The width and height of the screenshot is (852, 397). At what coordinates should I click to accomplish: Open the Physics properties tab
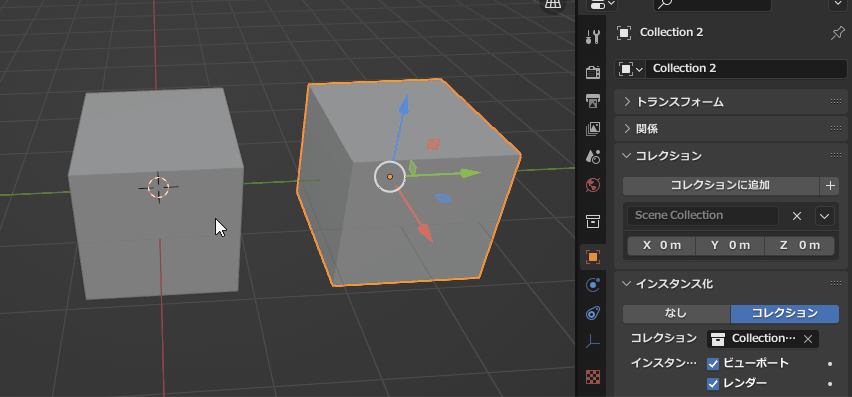pos(592,285)
